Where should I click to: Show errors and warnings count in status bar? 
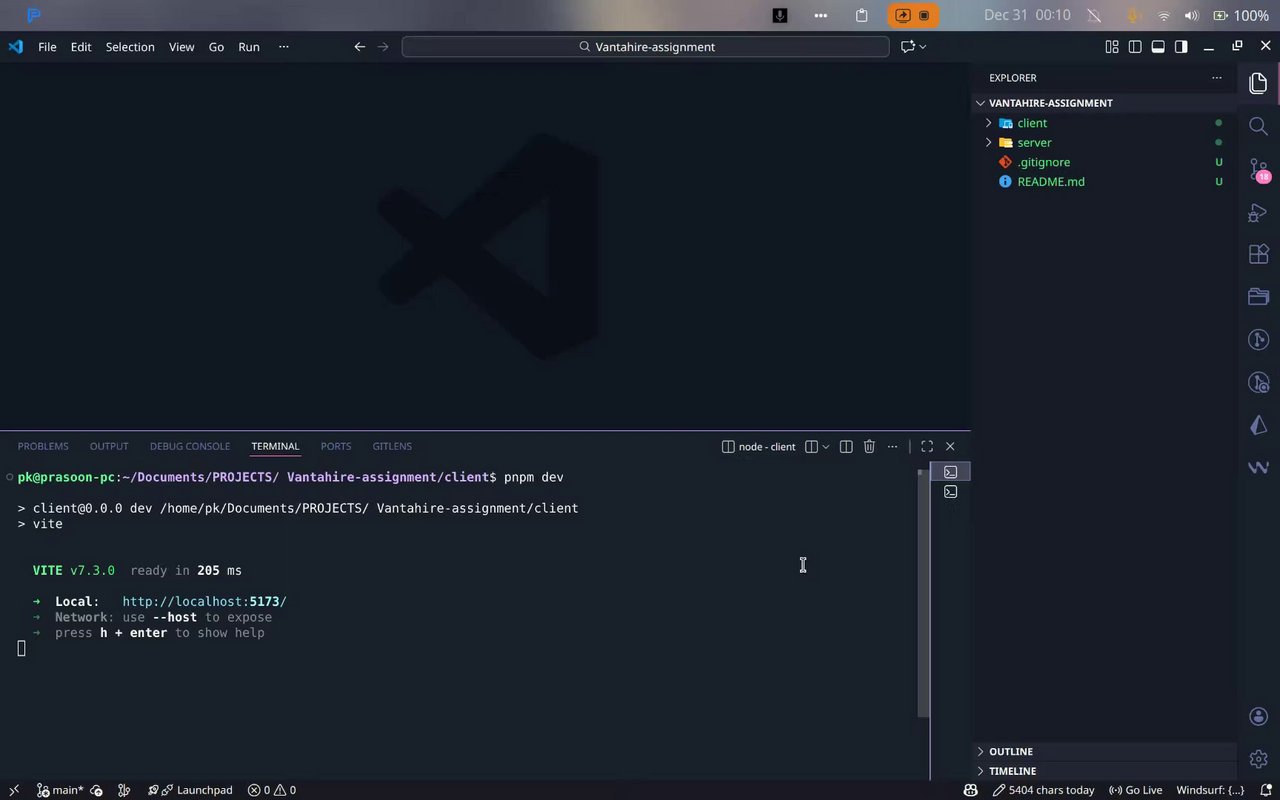tap(272, 790)
